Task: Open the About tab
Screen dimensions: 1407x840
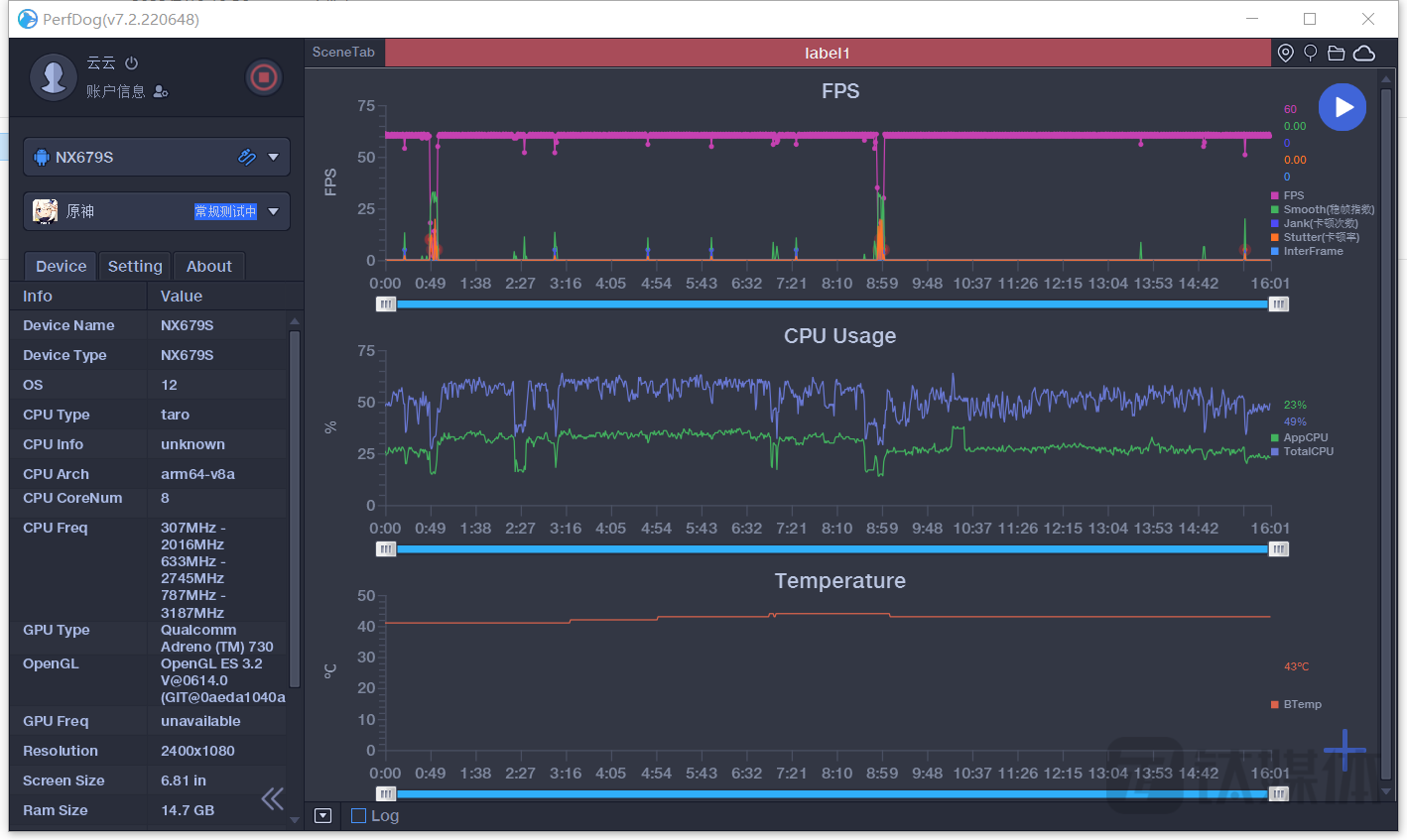Action: 208,266
